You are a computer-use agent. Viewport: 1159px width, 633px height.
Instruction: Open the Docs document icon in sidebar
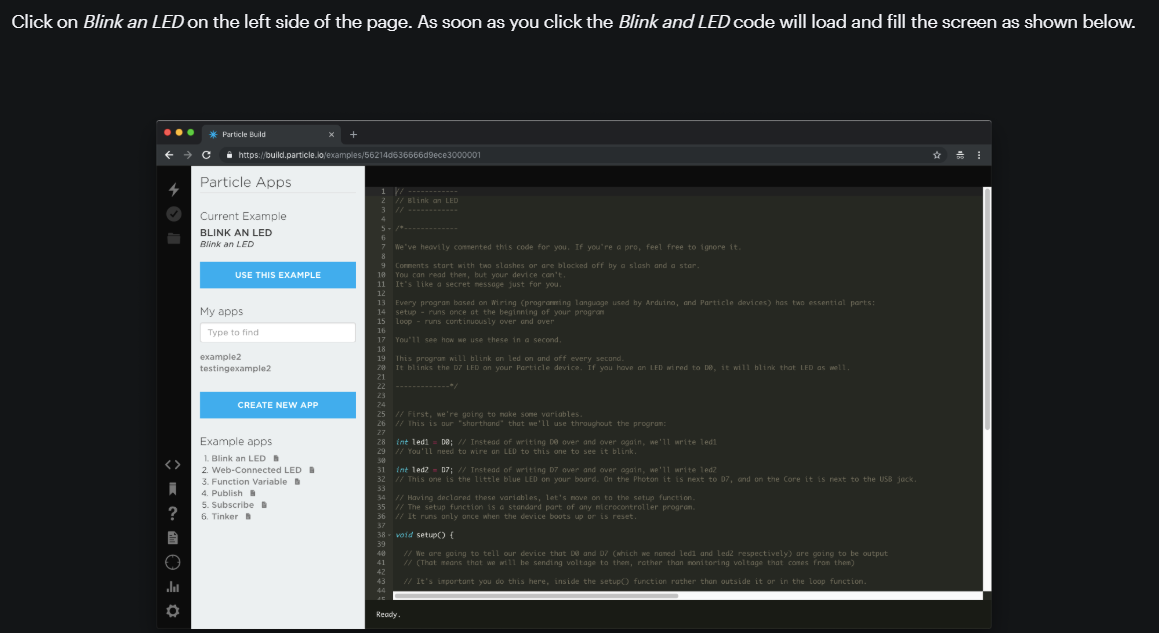coord(173,538)
